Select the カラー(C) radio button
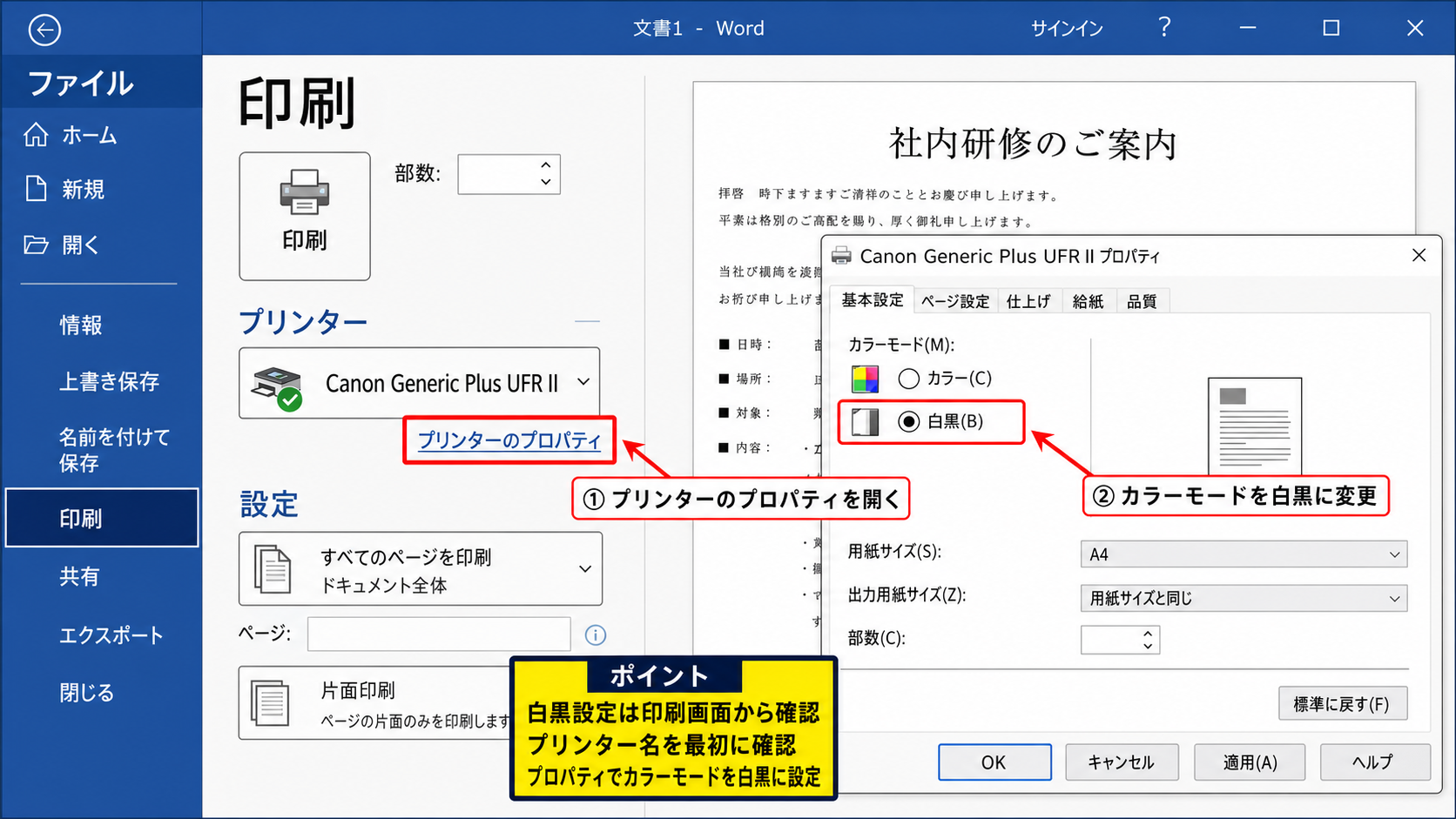Screen dimensions: 1456x819 [x=909, y=379]
